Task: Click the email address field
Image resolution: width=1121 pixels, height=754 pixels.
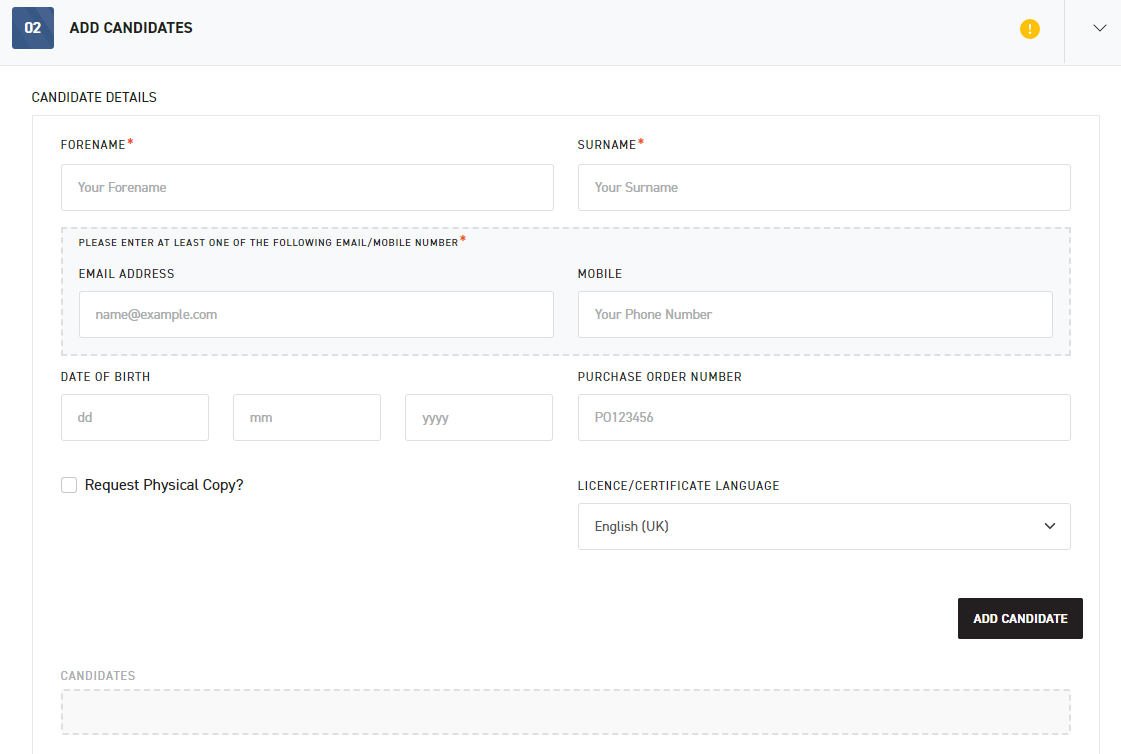Action: pyautogui.click(x=316, y=314)
